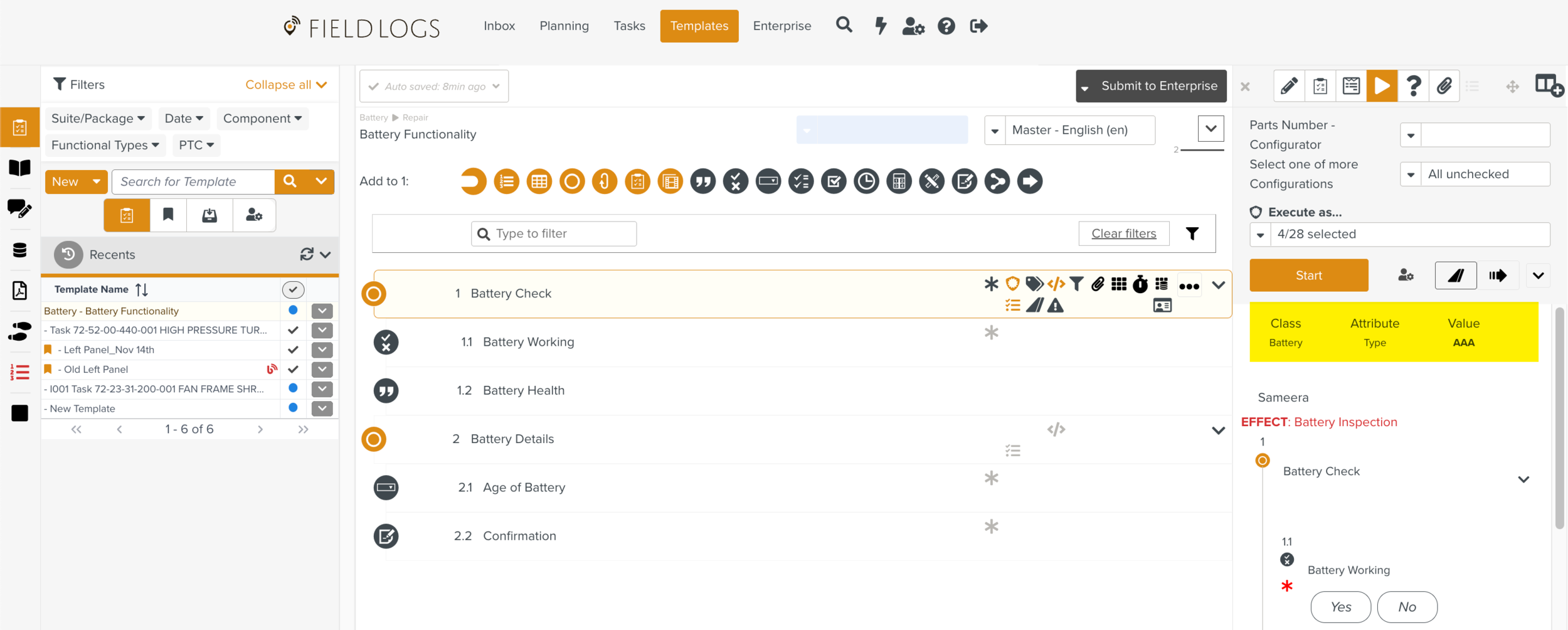This screenshot has width=1568, height=630.
Task: Click the comment editing icon in sidebar
Action: coord(19,209)
